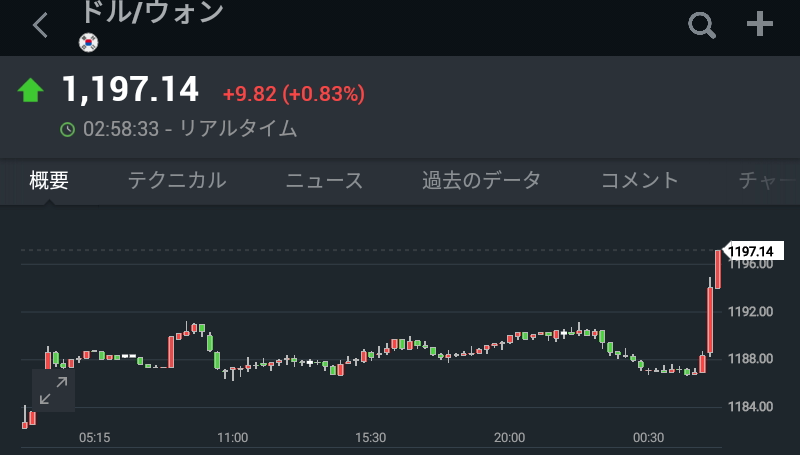This screenshot has width=800, height=455.
Task: Select the 概要 tab
Action: [x=49, y=181]
